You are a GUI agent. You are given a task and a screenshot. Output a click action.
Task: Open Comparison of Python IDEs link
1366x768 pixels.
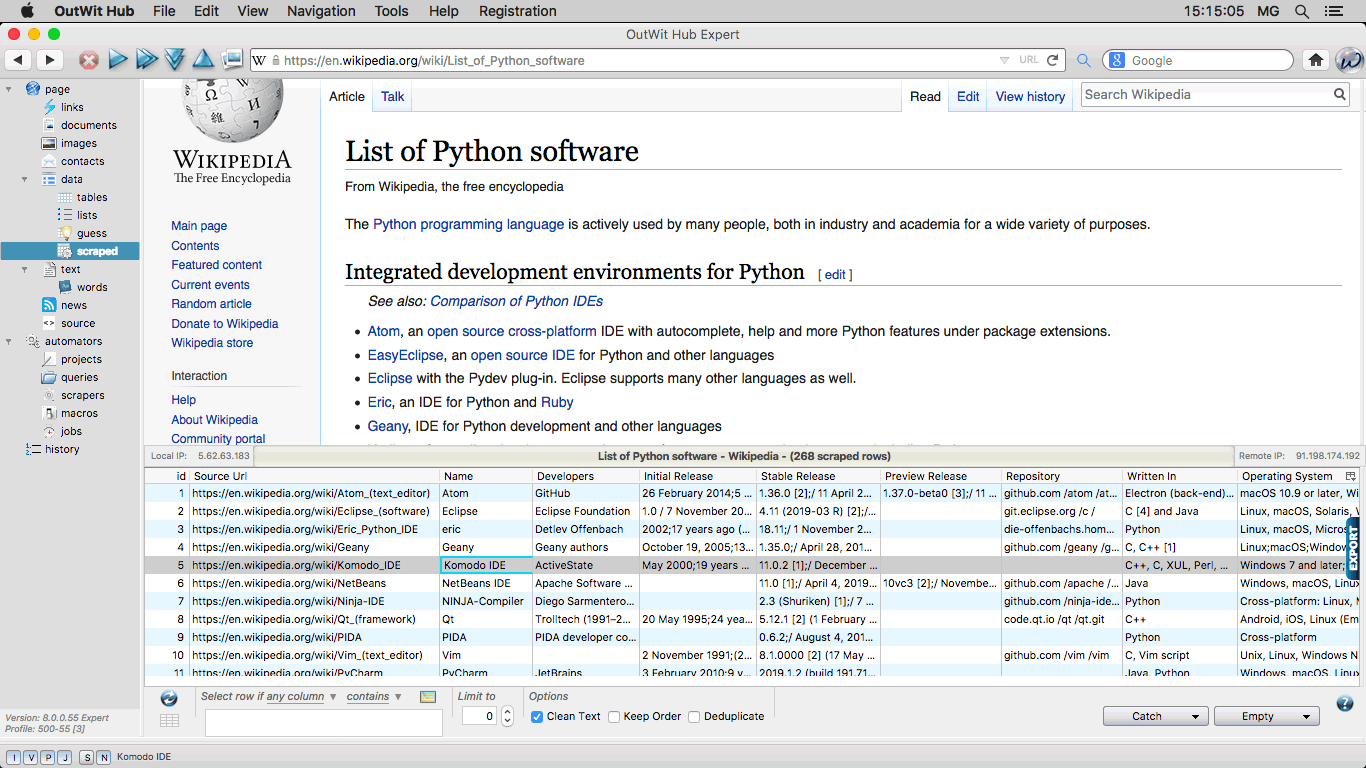click(517, 301)
